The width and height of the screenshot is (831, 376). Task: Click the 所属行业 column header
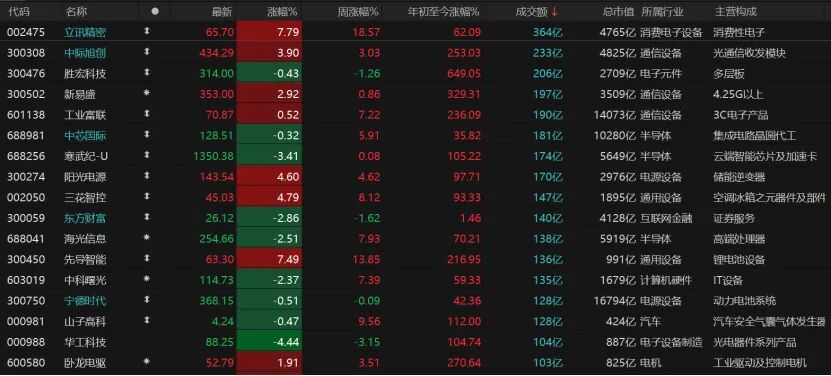(662, 11)
